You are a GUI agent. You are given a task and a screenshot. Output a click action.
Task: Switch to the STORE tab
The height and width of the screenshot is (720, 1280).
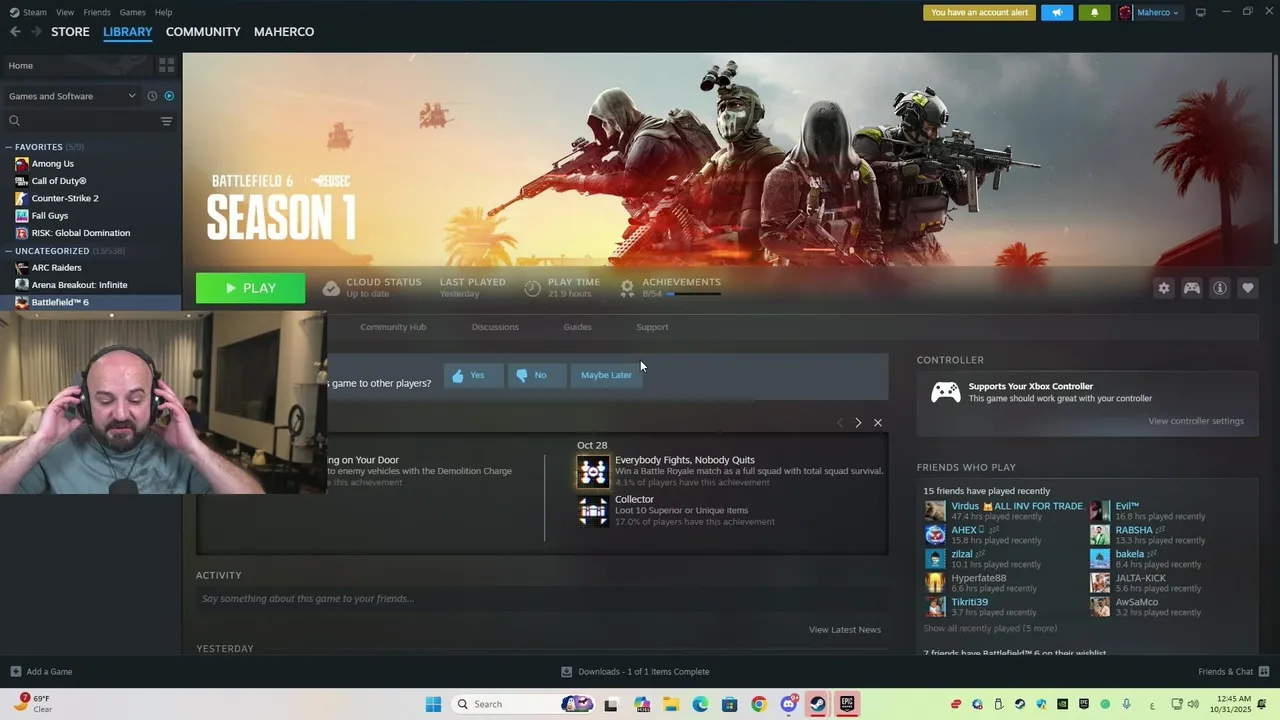(70, 32)
